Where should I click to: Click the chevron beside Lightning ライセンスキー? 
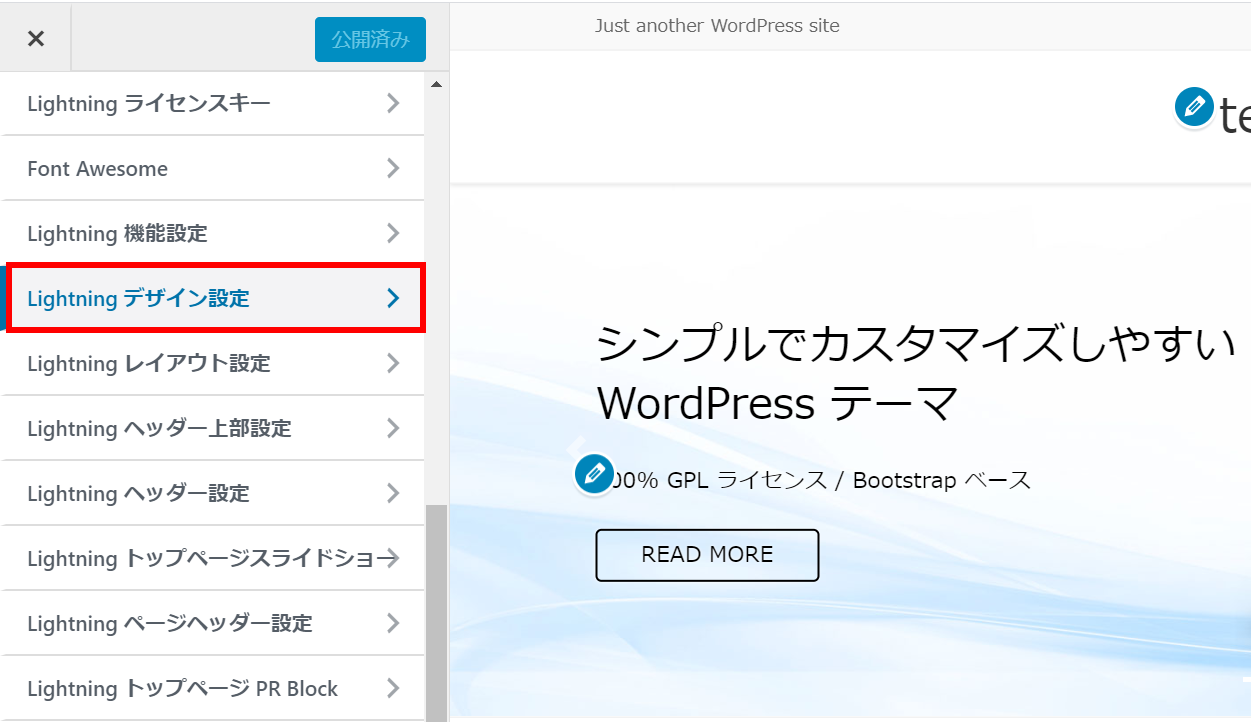(x=393, y=103)
